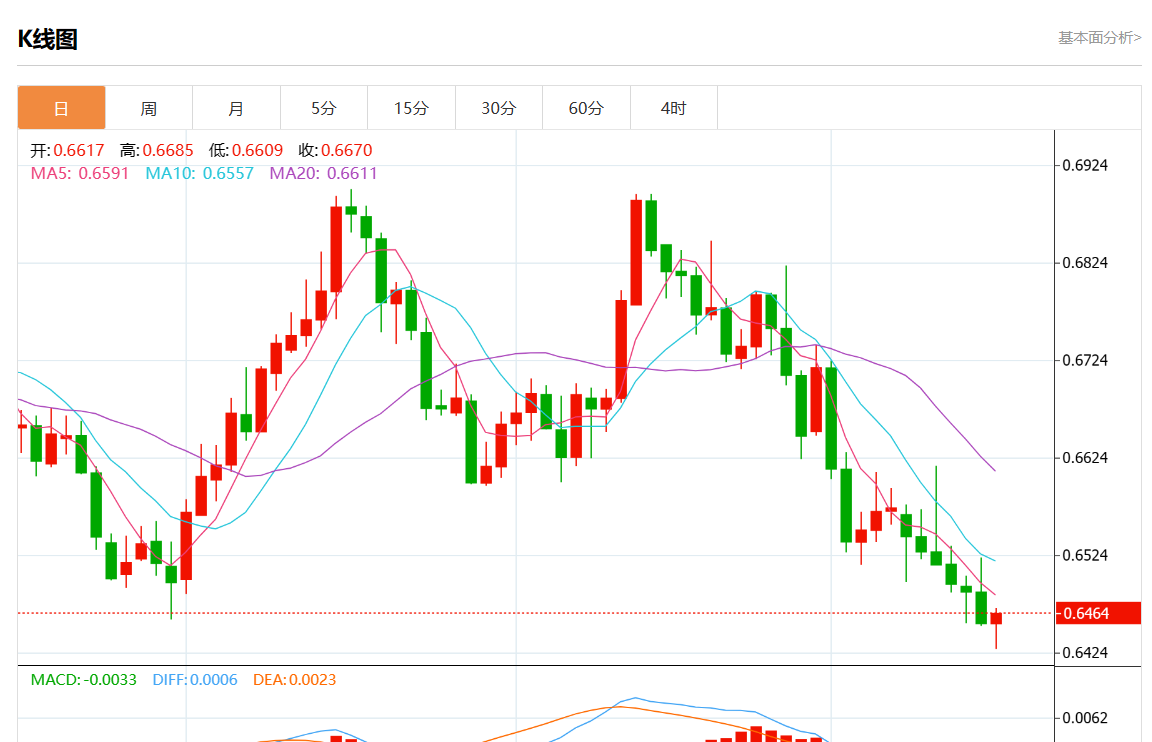1152x742 pixels.
Task: Click the 收:0.6670 close price value
Action: click(335, 151)
